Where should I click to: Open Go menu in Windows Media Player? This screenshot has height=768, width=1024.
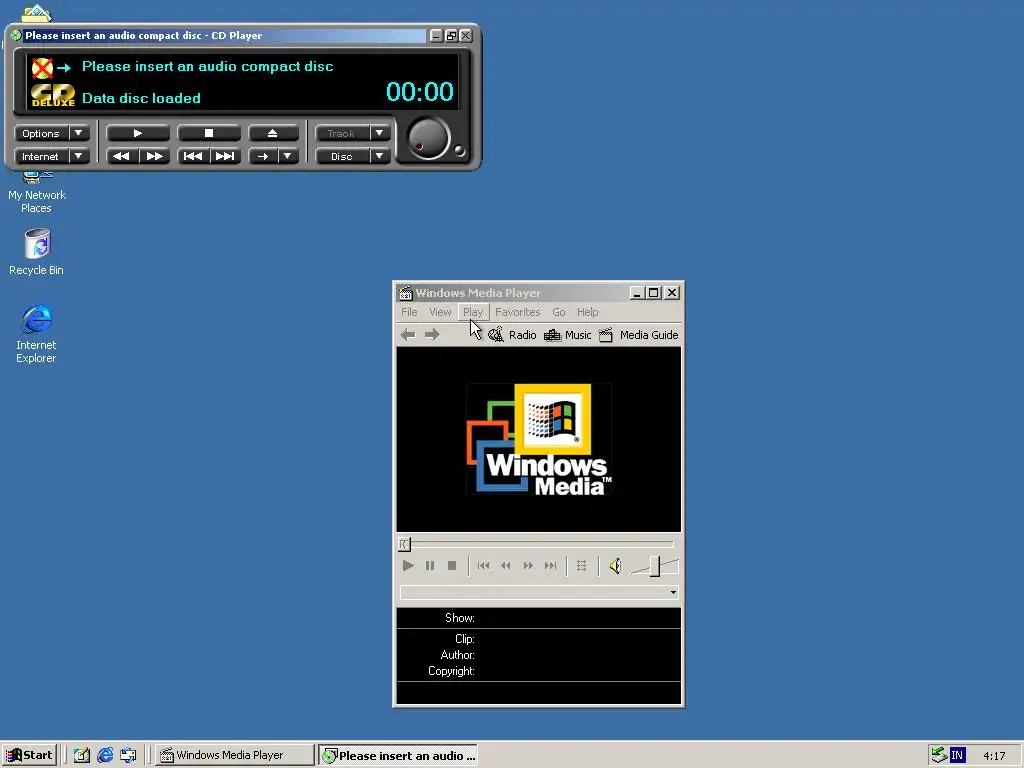559,312
